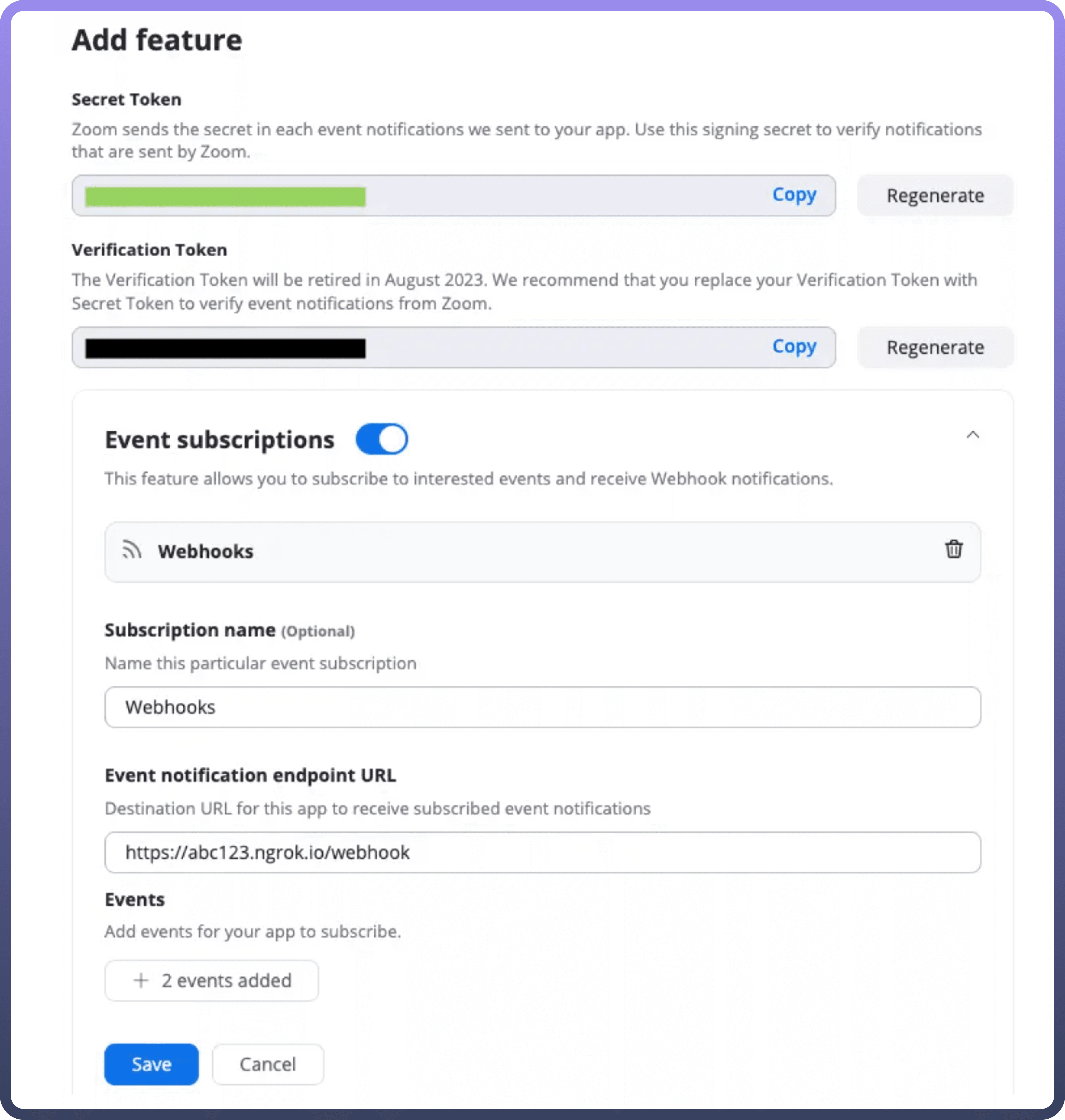
Task: Collapse the Event subscriptions section chevron
Action: (972, 435)
